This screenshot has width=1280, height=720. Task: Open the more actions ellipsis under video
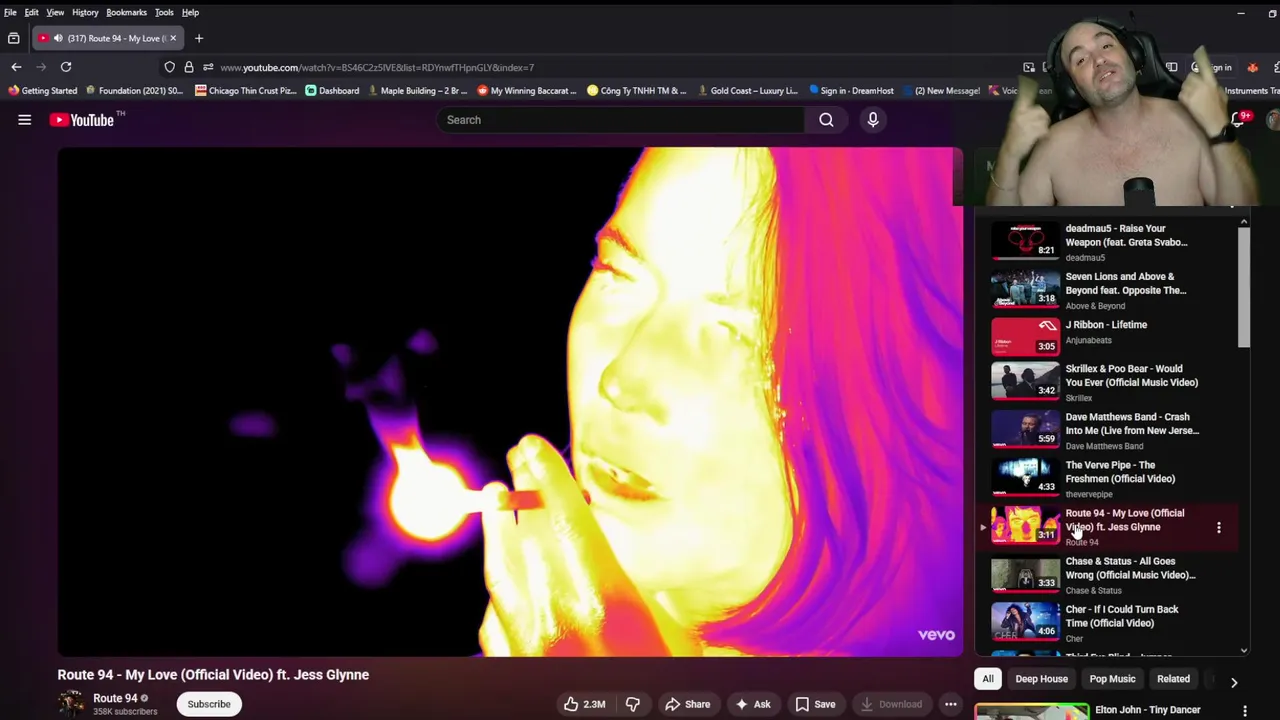pyautogui.click(x=951, y=704)
